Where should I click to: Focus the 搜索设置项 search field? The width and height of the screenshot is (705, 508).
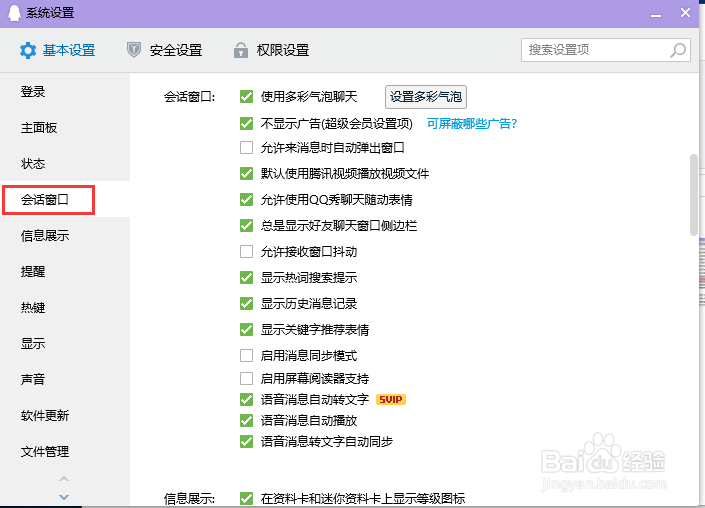606,50
